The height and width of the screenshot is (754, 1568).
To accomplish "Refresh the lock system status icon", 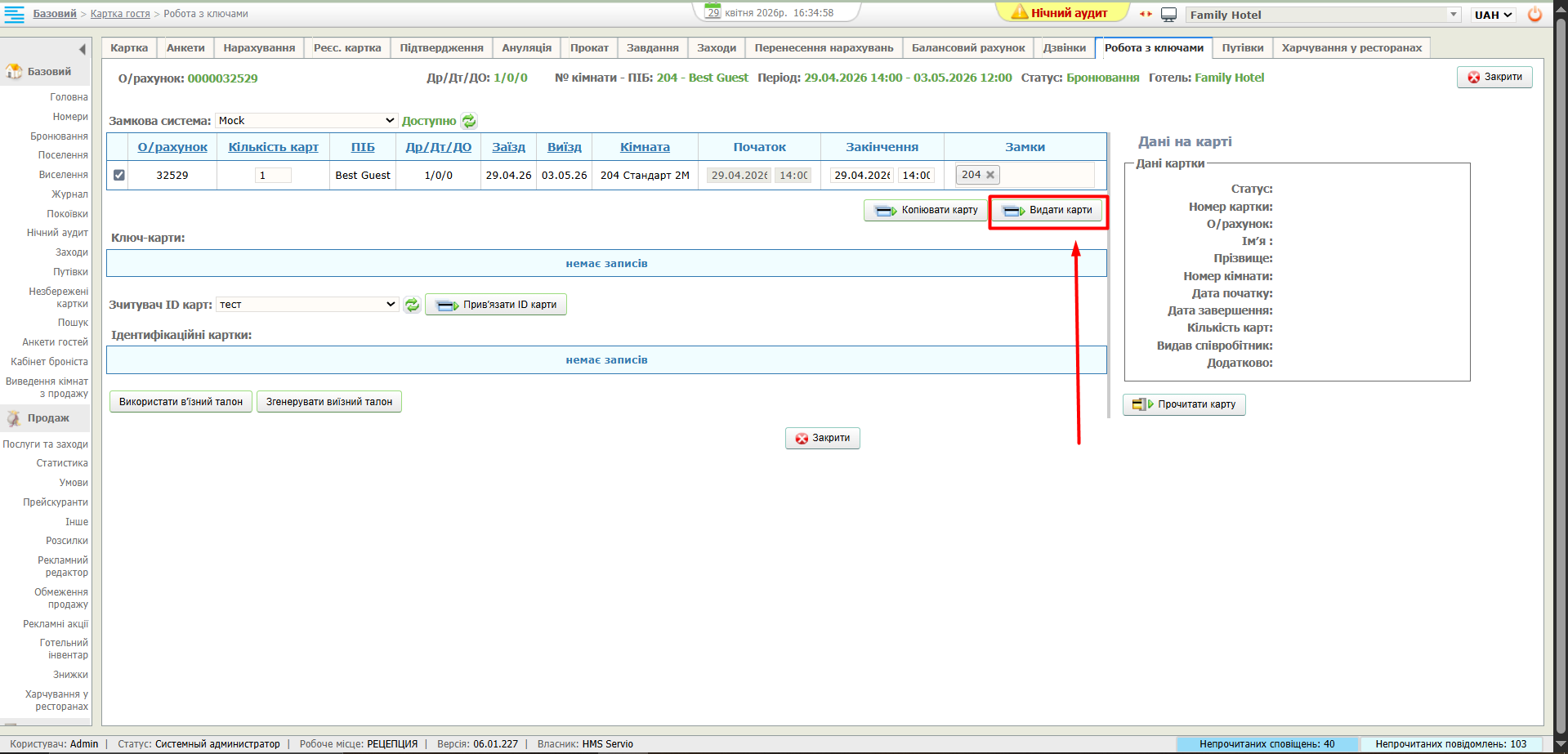I will pos(469,121).
